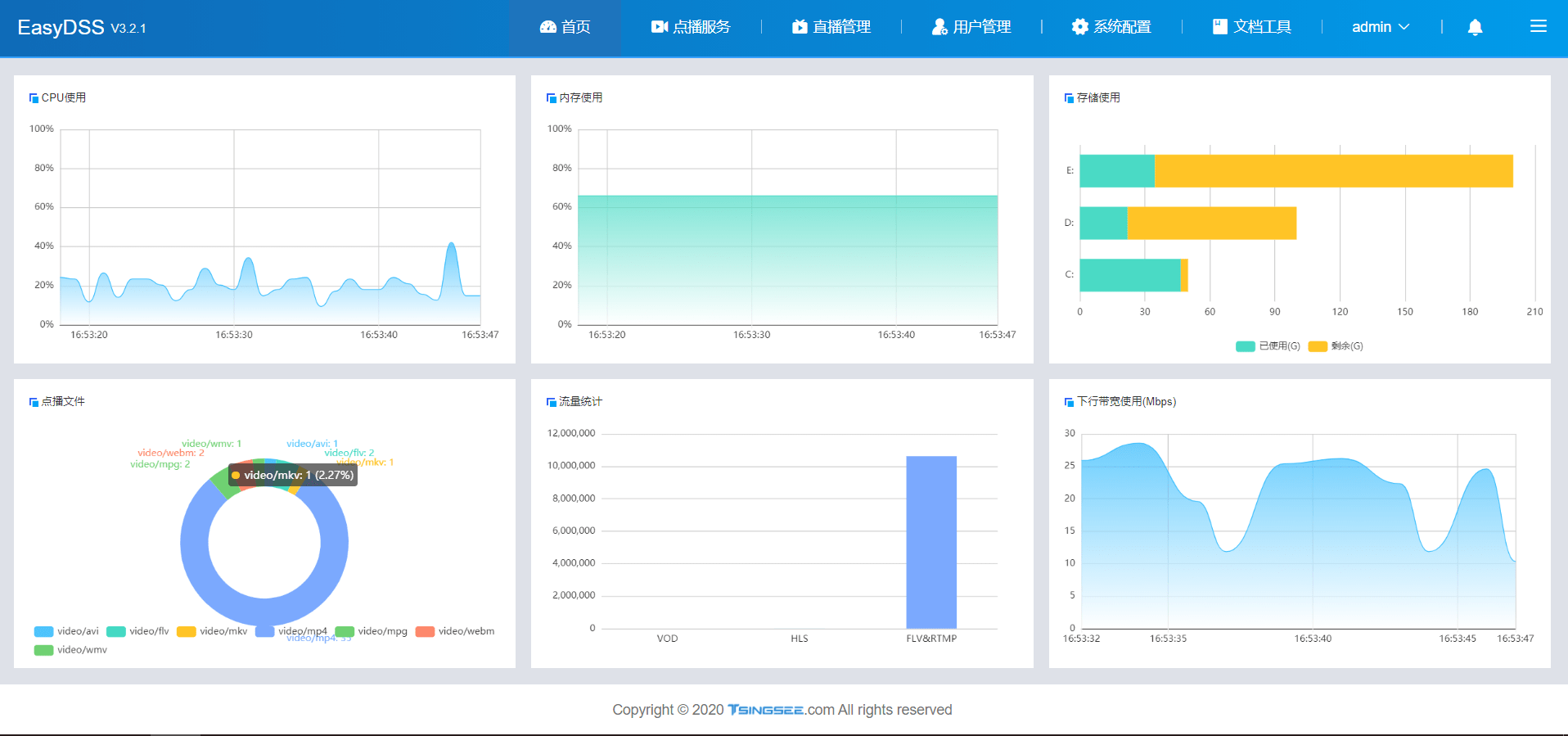The image size is (1568, 736).
Task: Open the 系统配置 menu
Action: 1111,27
